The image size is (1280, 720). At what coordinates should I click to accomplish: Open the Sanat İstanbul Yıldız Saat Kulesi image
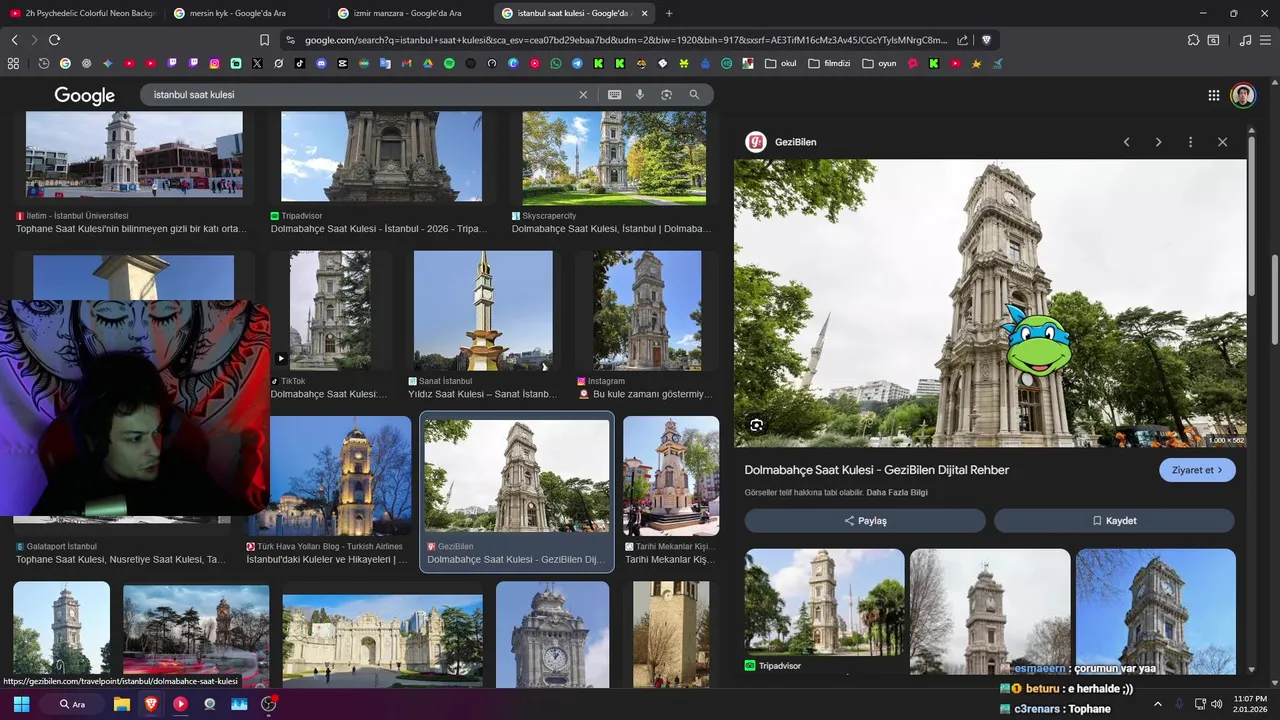click(x=483, y=311)
